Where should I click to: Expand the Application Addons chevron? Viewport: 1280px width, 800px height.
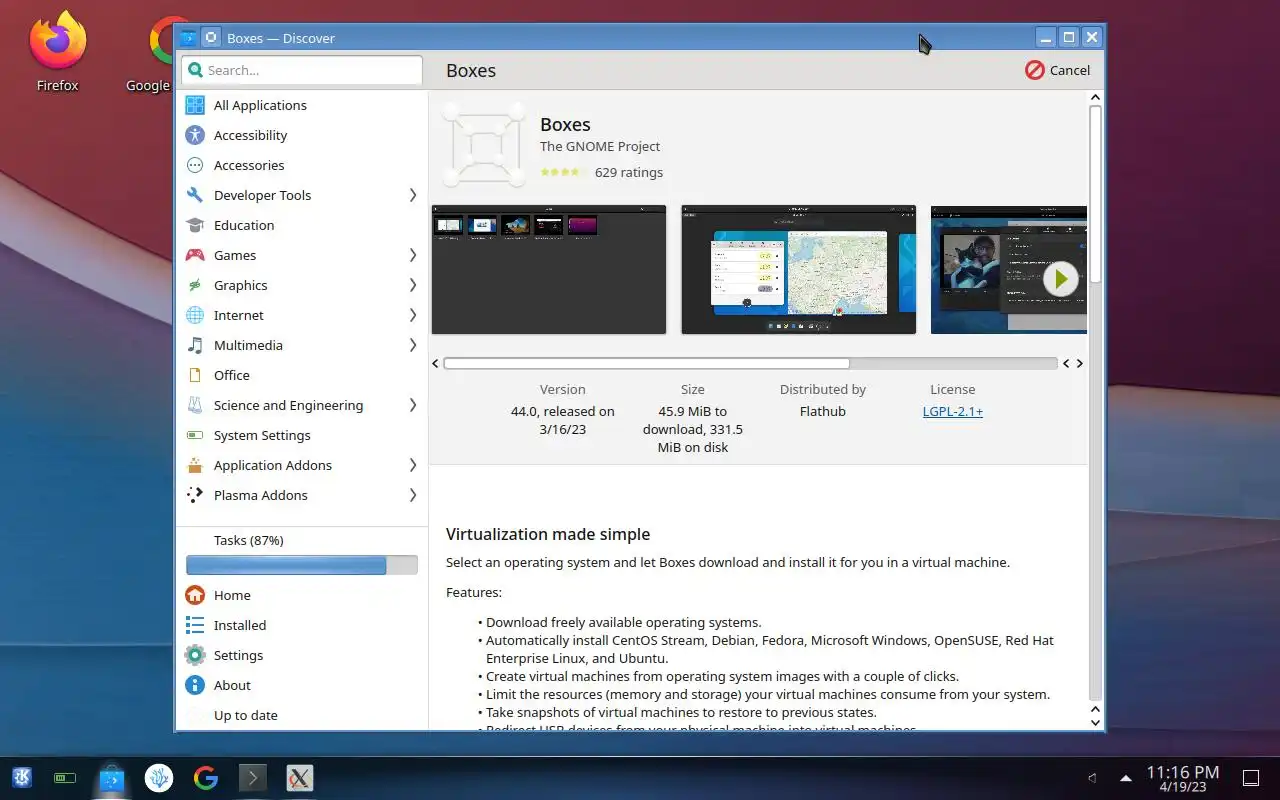pos(412,465)
